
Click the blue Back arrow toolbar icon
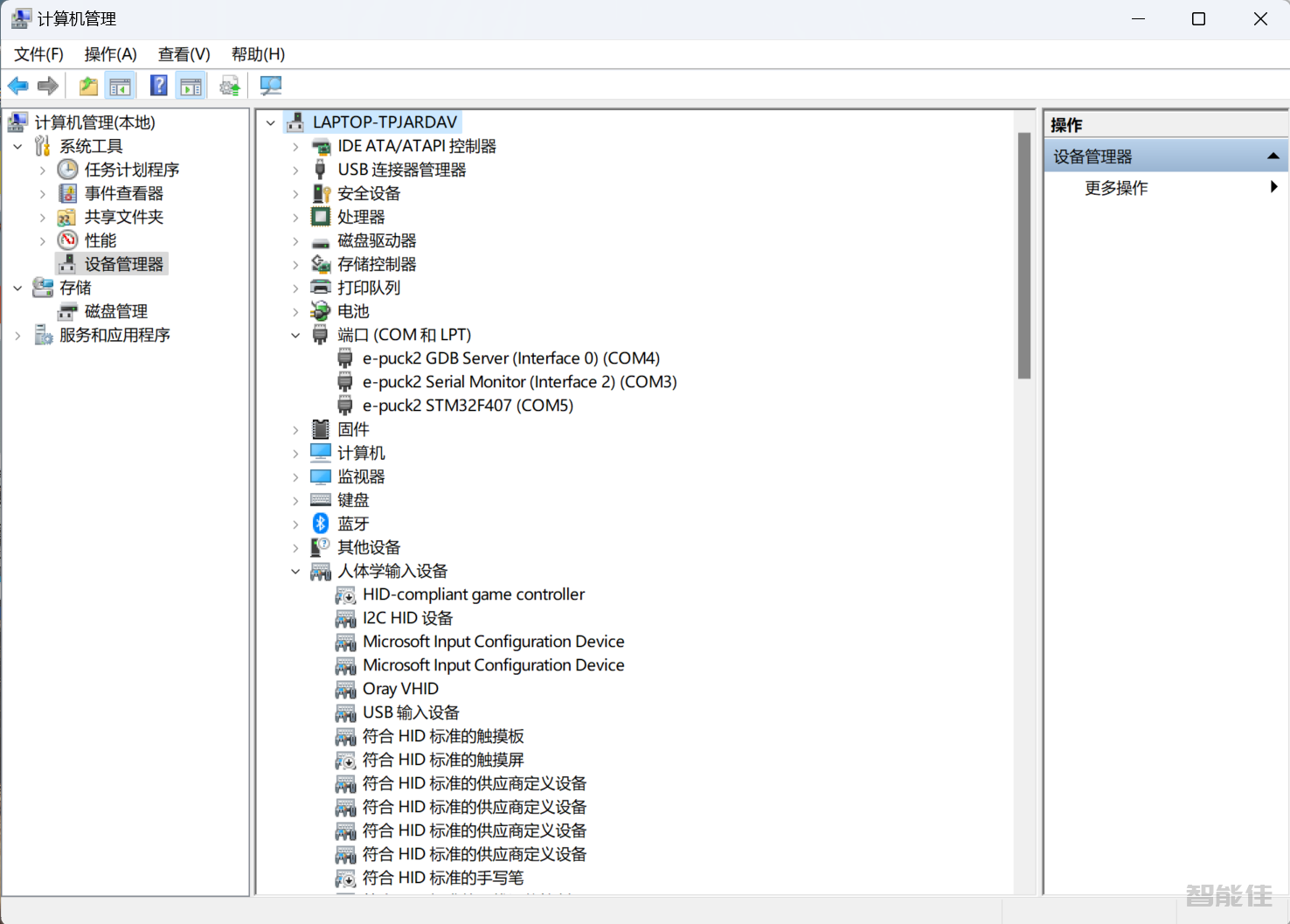[17, 86]
